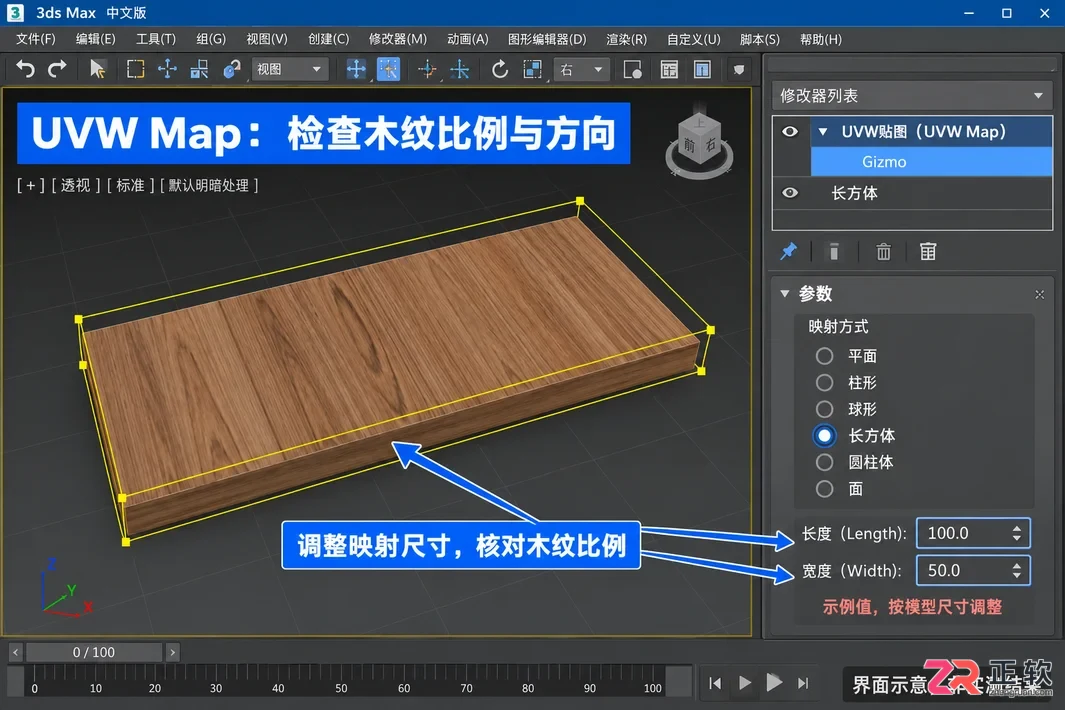Click the large play animation button

tap(774, 682)
